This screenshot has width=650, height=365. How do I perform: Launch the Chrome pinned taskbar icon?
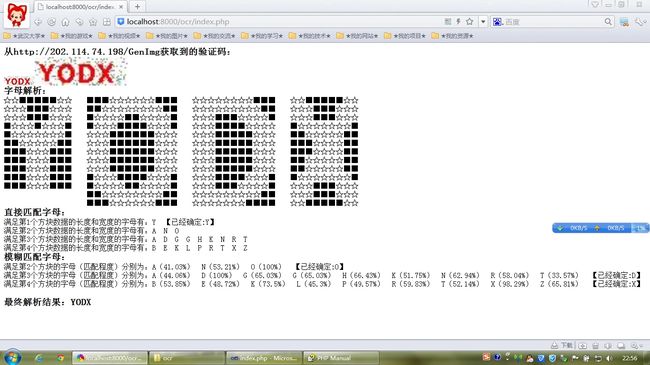(61, 358)
